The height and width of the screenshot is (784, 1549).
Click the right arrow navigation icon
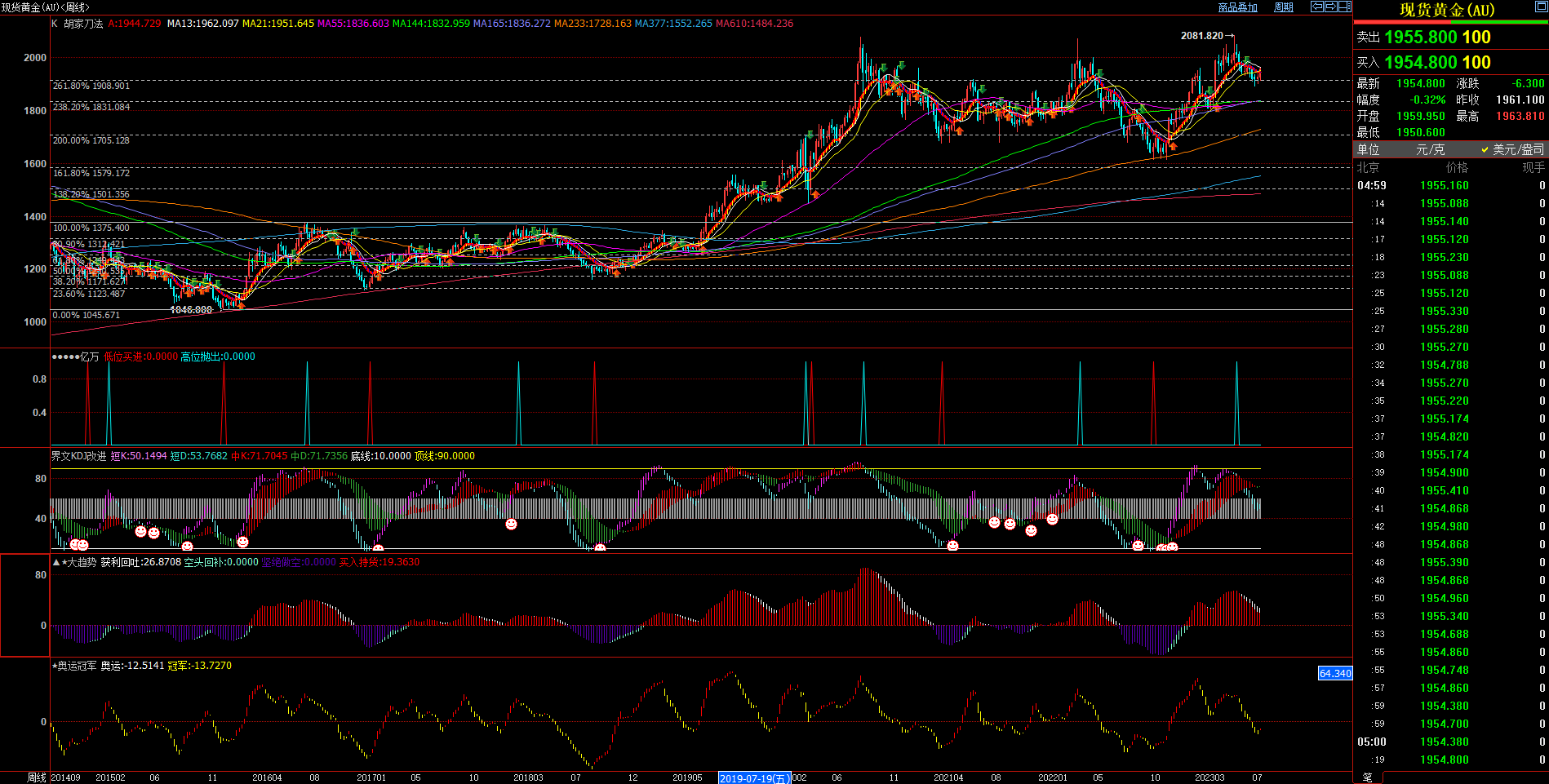[1331, 7]
